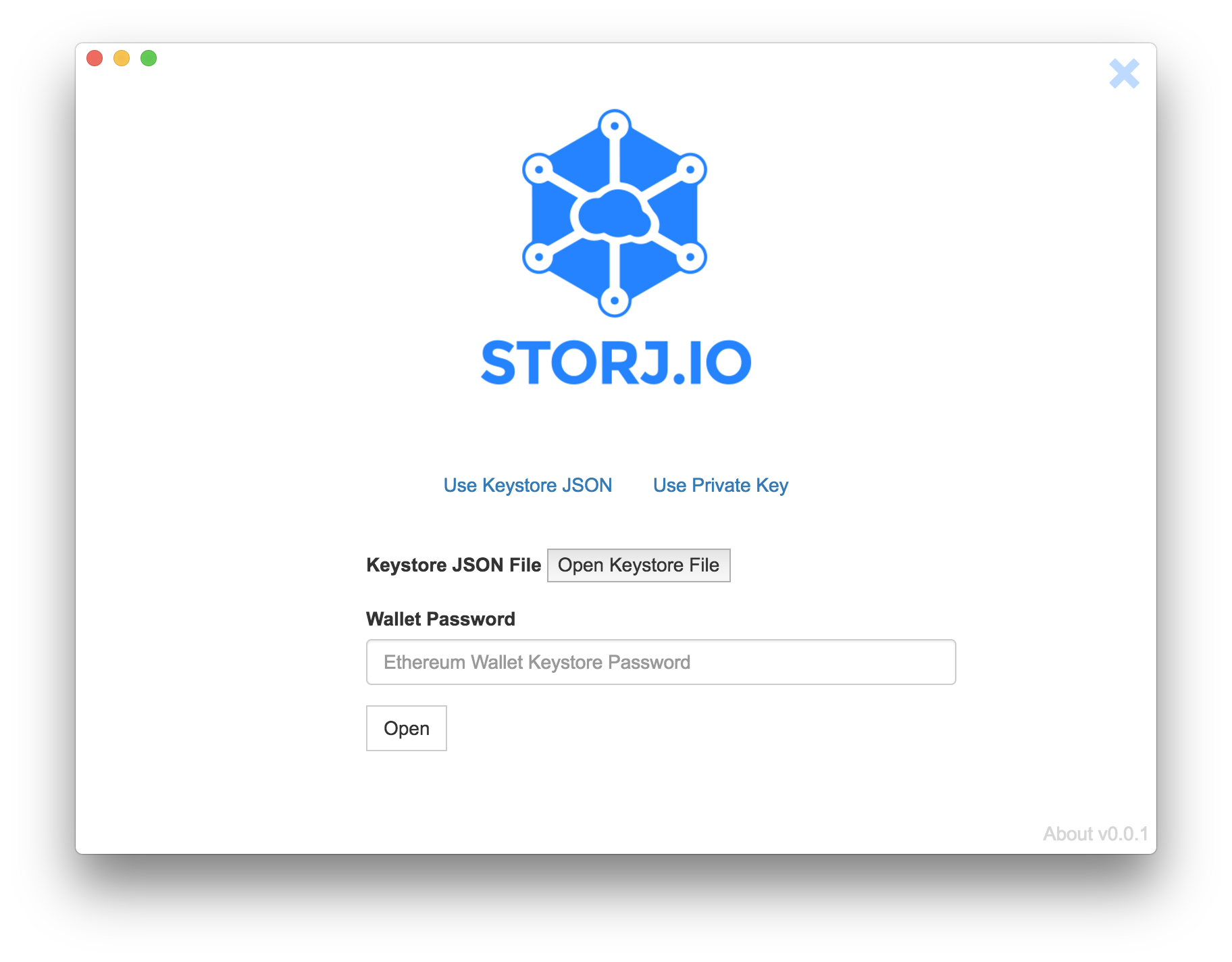Screen dimensions: 1232x962
Task: Maximize window with green traffic light
Action: [149, 58]
